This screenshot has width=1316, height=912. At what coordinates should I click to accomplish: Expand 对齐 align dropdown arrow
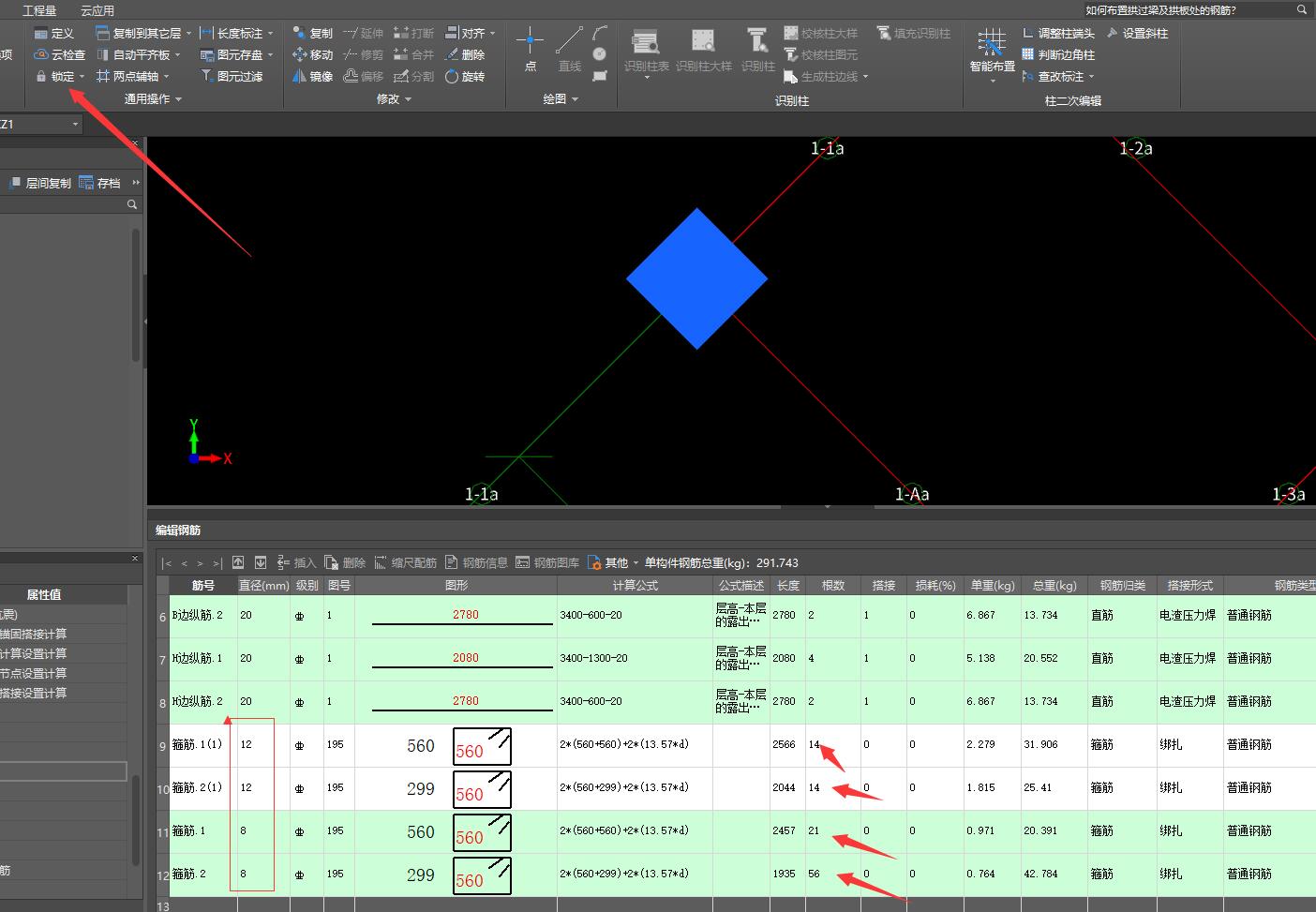coord(492,34)
